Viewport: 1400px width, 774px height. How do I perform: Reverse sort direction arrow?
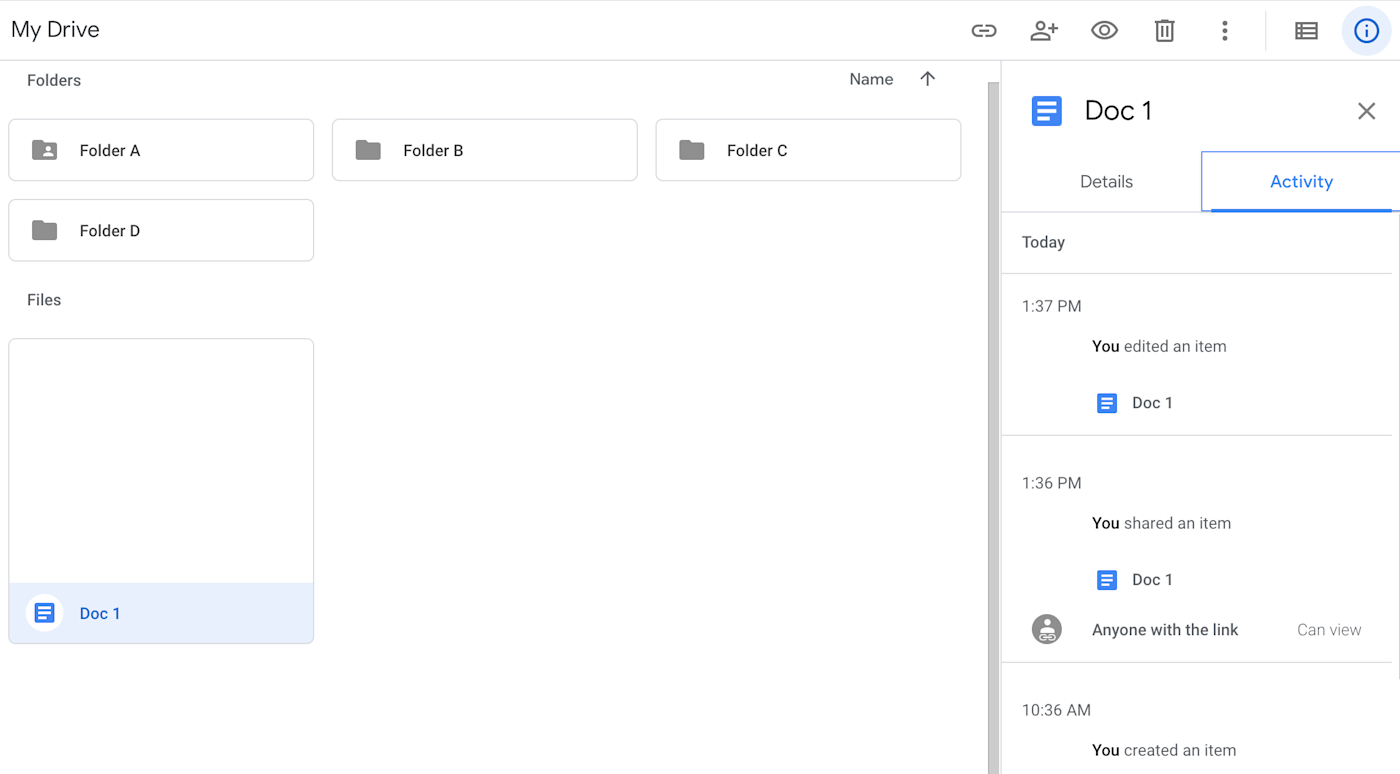click(927, 79)
